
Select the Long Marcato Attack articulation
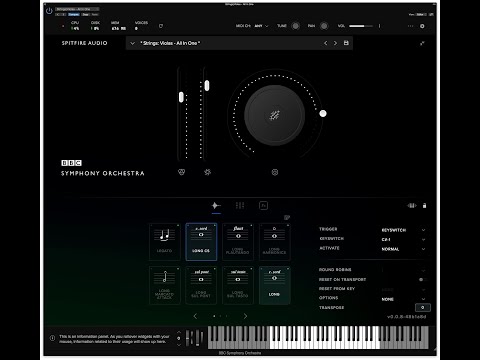pos(165,285)
